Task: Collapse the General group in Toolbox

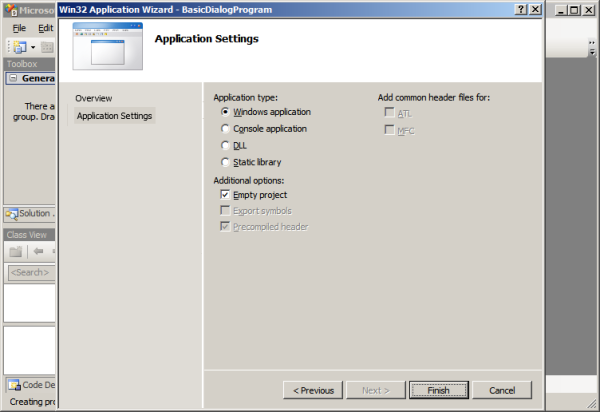Action: pos(13,78)
